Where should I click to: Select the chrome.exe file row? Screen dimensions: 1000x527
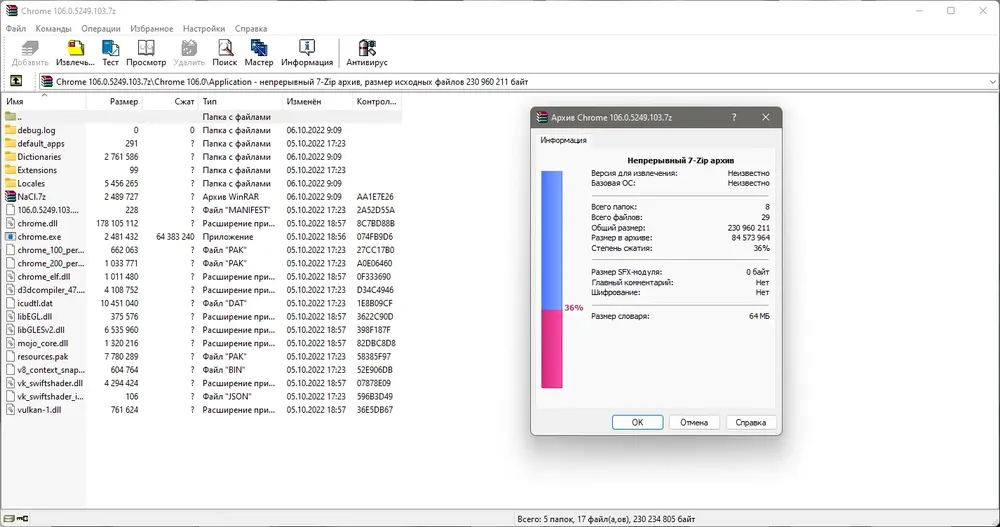[201, 237]
